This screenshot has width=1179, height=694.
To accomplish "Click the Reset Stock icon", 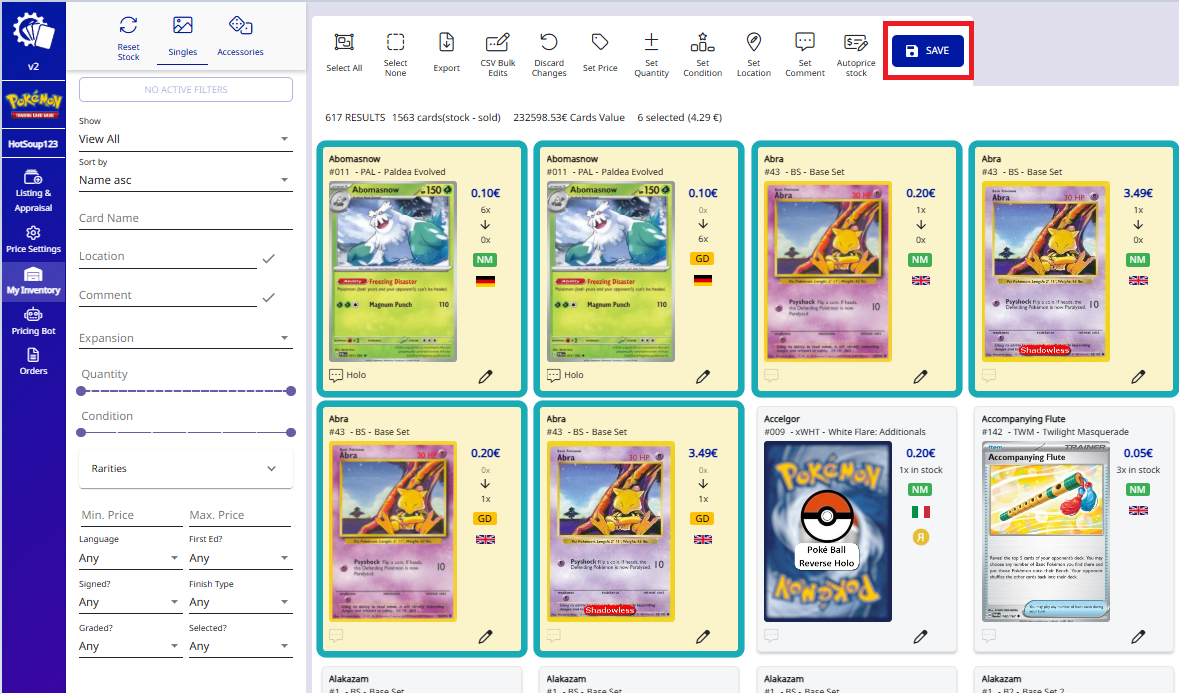I will 129,26.
